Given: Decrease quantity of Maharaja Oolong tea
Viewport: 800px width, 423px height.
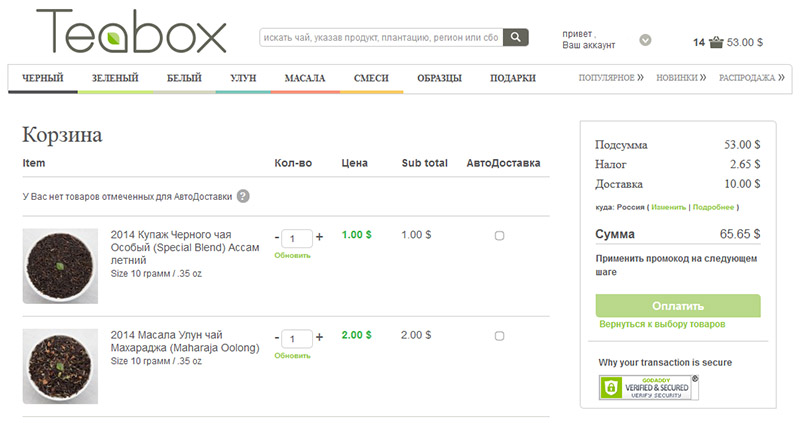Looking at the screenshot, I should (277, 337).
